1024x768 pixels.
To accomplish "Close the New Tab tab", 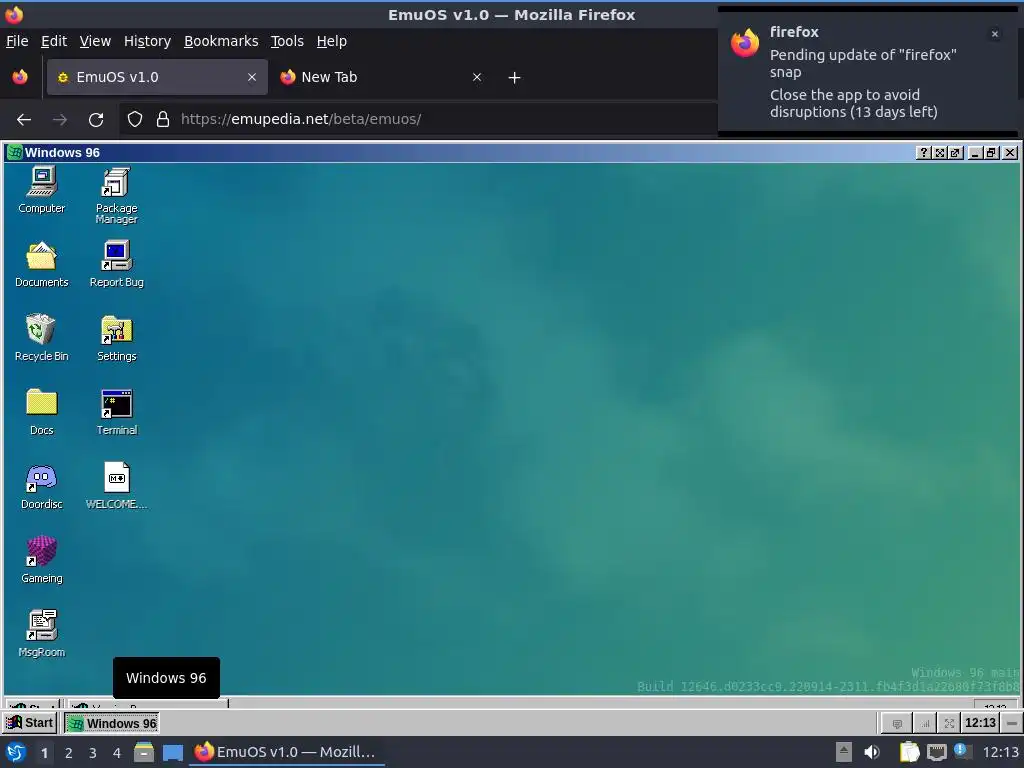I will coord(477,77).
